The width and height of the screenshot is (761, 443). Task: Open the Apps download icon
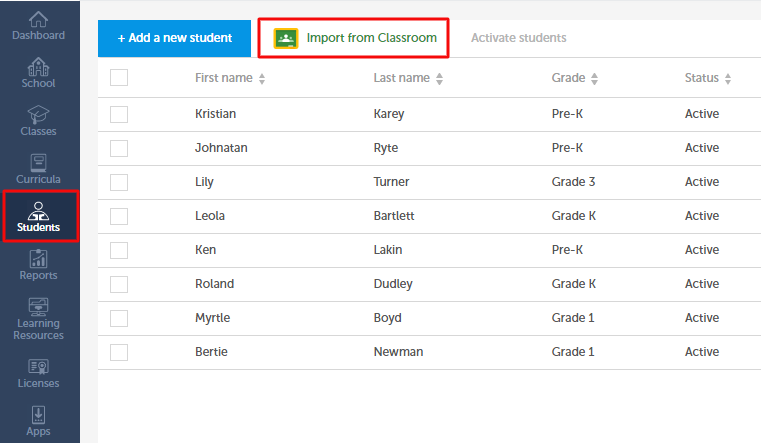[38, 415]
